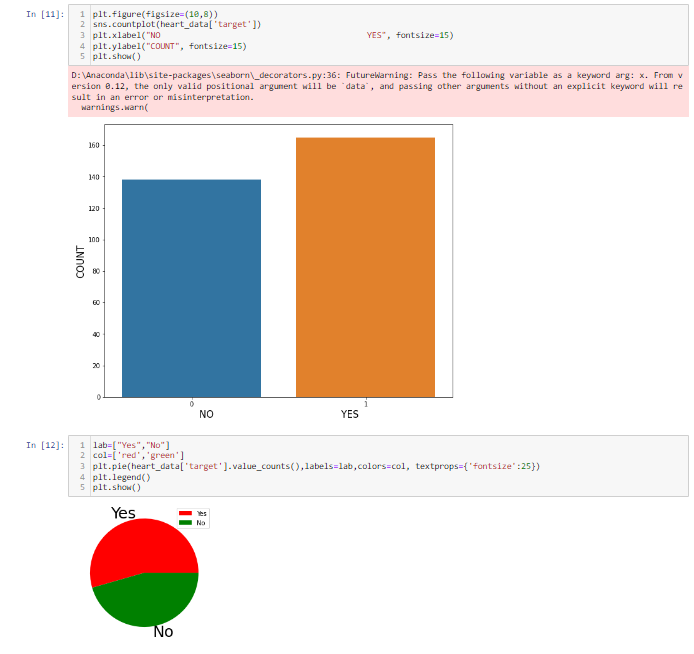Click the red Yes slice of pie chart
The image size is (694, 654).
(x=142, y=547)
